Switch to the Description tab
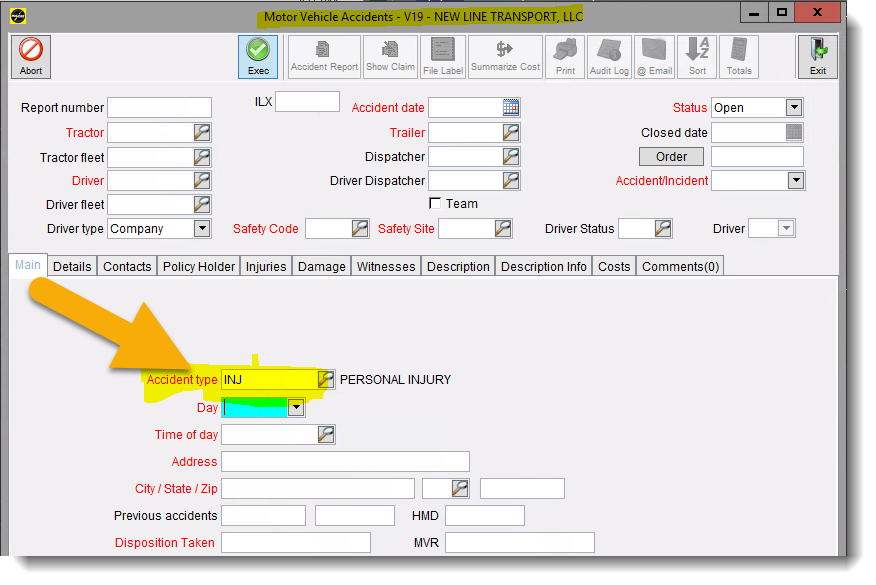Viewport: 876px width, 585px height. click(458, 267)
